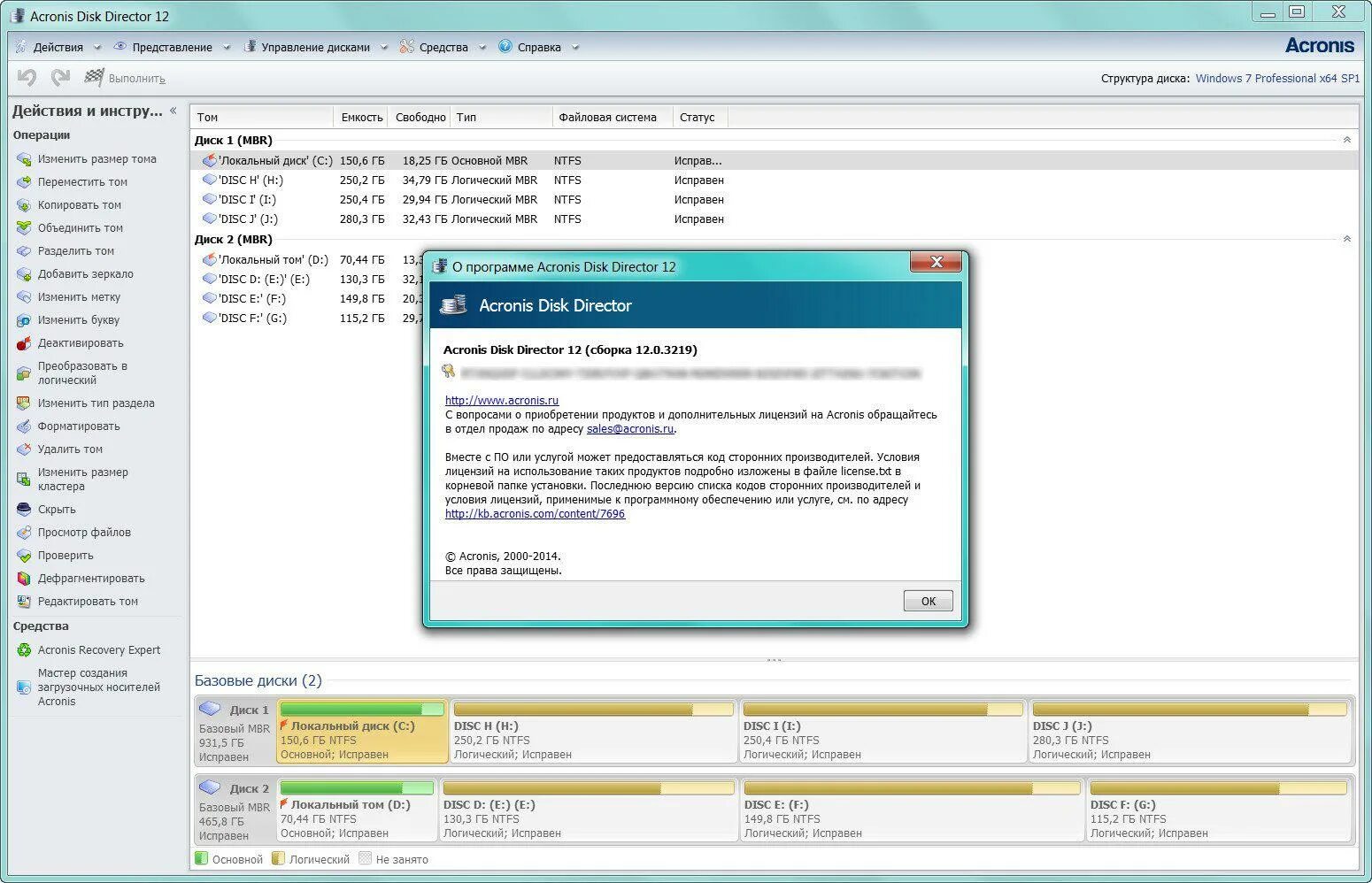Collapse the Диск 1 (MBR) group
This screenshot has width=1372, height=883.
coord(1347,140)
